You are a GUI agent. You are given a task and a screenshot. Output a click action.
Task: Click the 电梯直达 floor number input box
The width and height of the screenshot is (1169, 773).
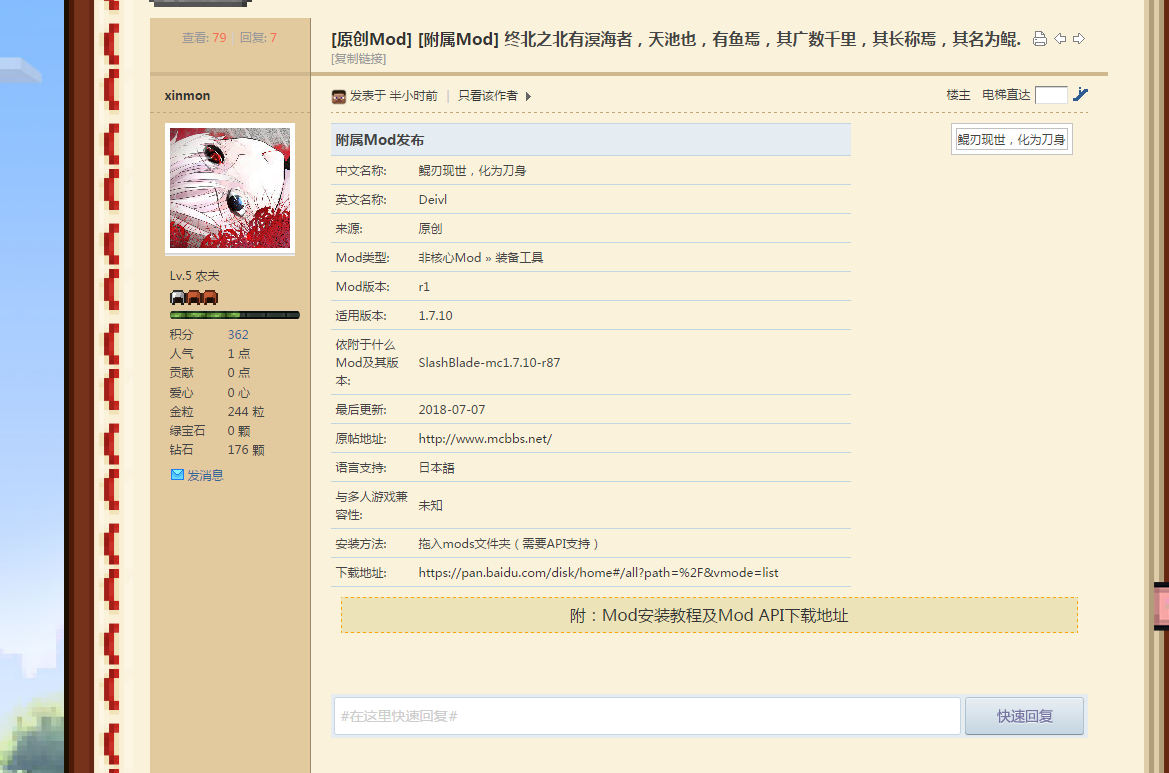tap(1051, 95)
